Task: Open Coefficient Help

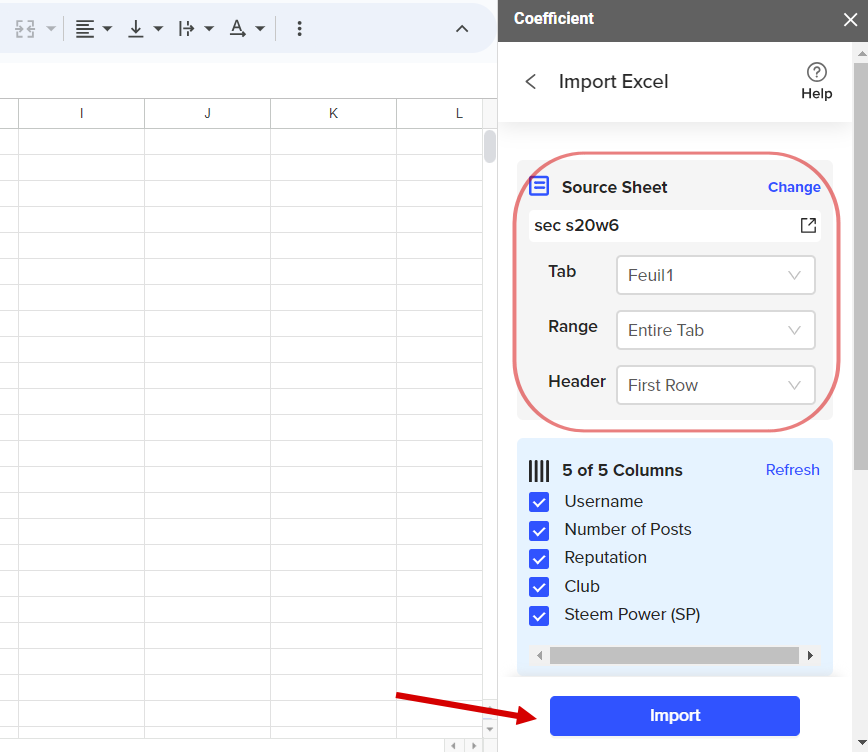Action: 817,81
